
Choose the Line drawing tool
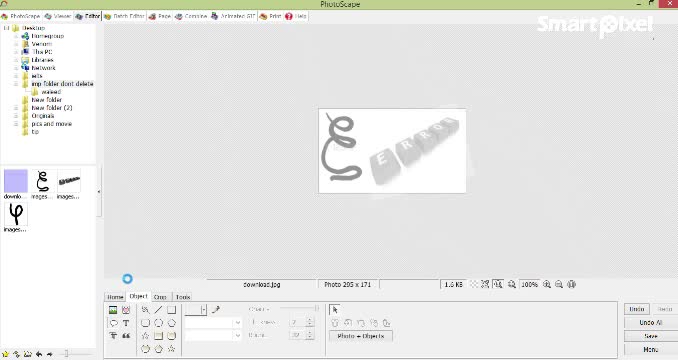point(158,310)
